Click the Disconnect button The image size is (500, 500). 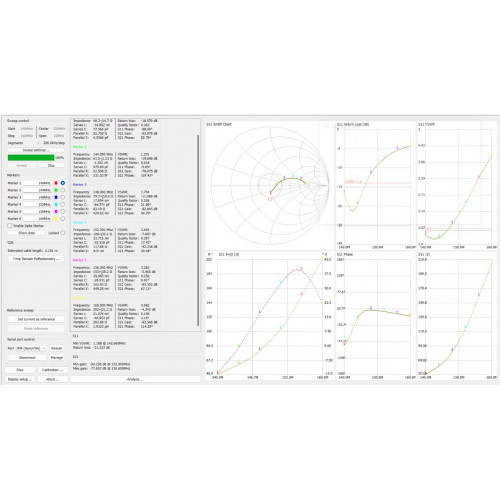click(x=27, y=357)
